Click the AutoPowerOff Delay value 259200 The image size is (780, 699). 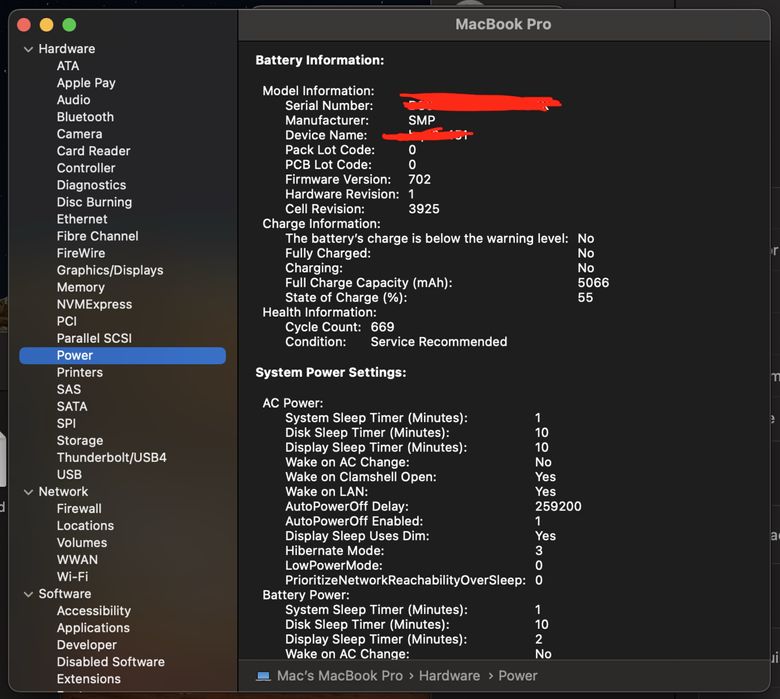pyautogui.click(x=558, y=506)
